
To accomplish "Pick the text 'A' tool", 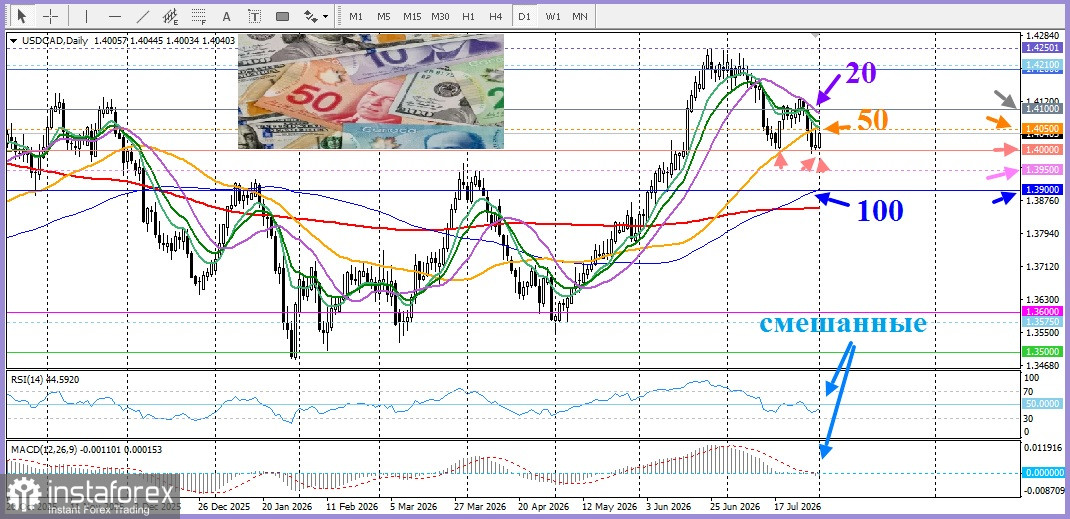I will (x=227, y=16).
